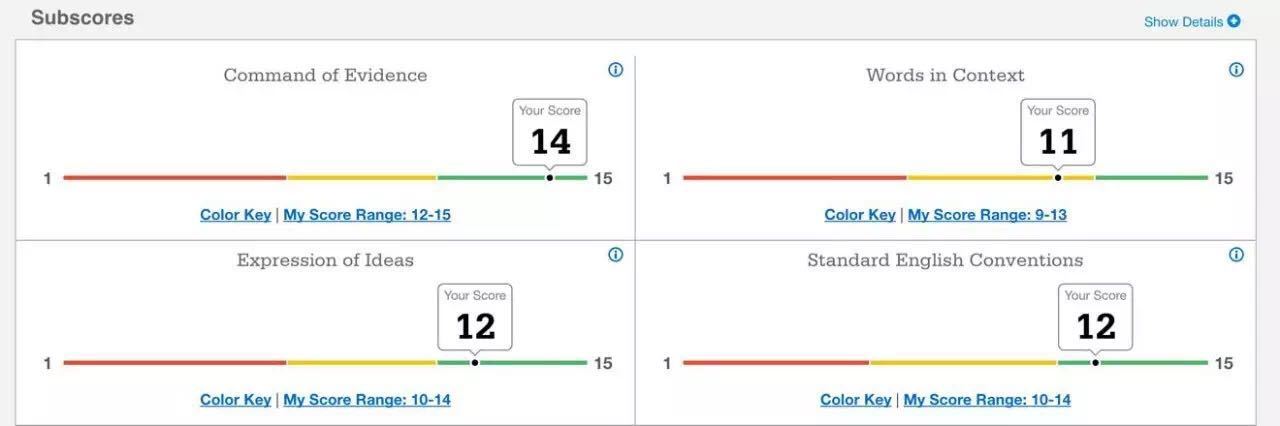Click My Score Range: 12-15 link
Screen dimensions: 1280x426
coord(367,215)
